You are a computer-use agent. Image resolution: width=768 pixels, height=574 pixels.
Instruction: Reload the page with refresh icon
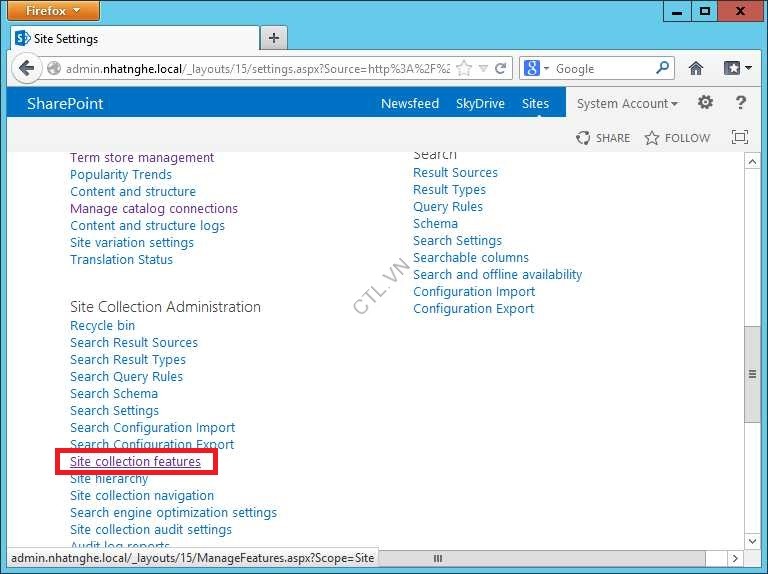tap(501, 69)
